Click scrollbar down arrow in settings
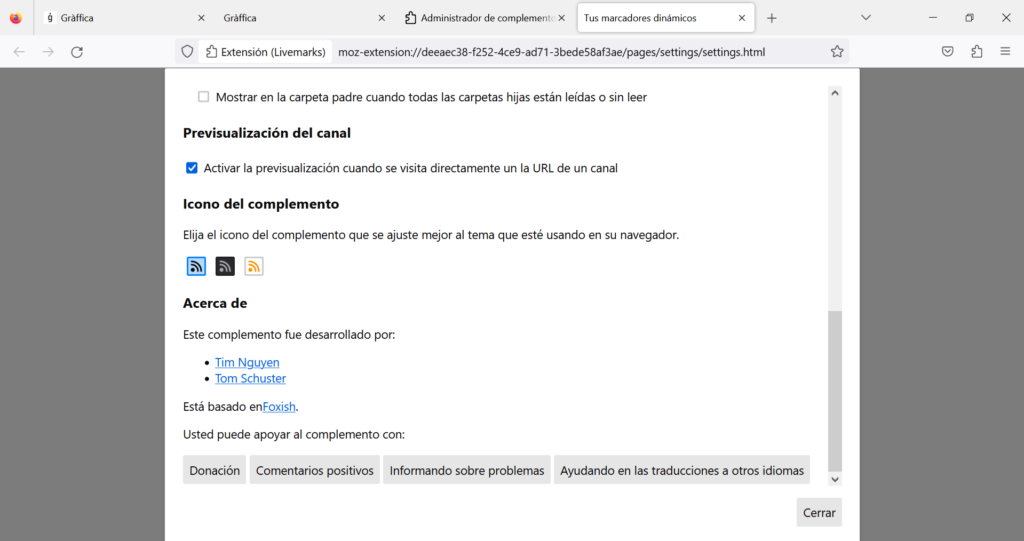The image size is (1024, 541). coord(835,479)
